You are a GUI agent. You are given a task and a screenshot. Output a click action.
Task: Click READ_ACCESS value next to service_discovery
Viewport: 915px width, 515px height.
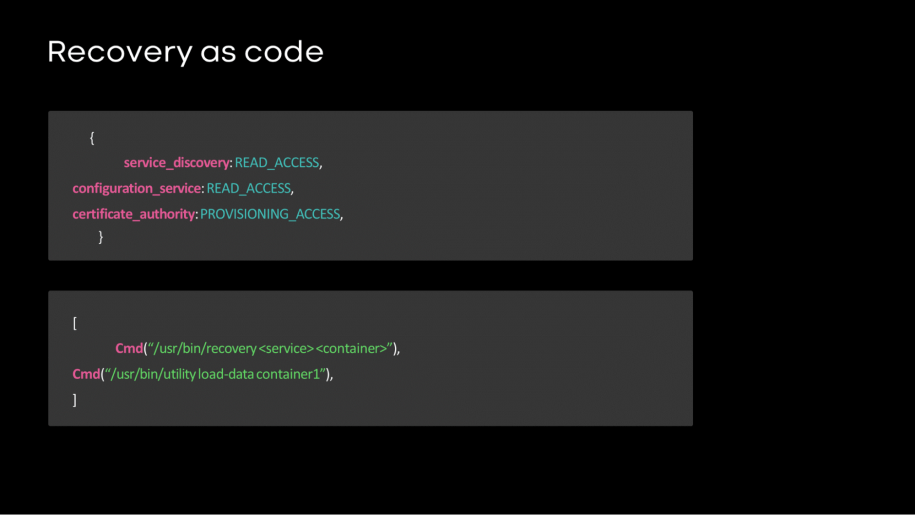277,162
